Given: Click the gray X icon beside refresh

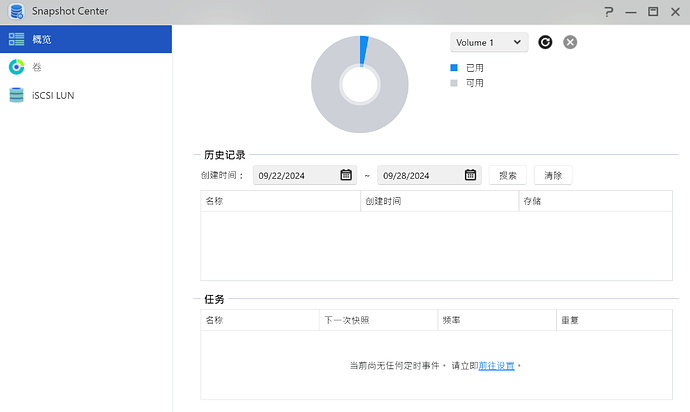Looking at the screenshot, I should [570, 42].
